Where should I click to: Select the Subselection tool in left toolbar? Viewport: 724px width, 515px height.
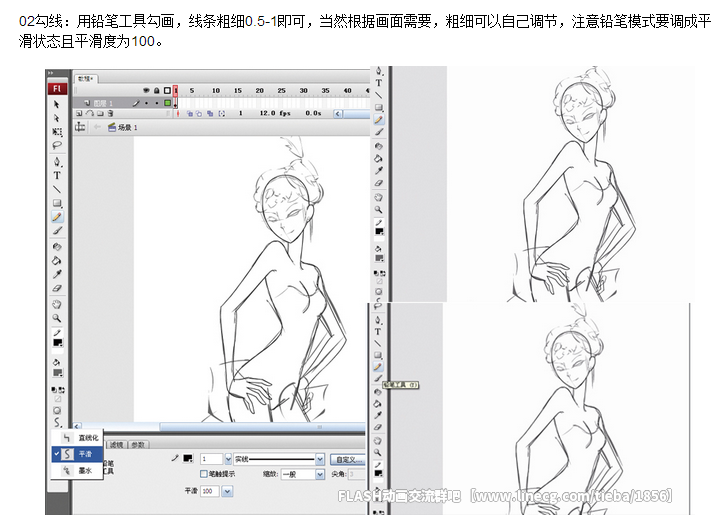tap(57, 118)
